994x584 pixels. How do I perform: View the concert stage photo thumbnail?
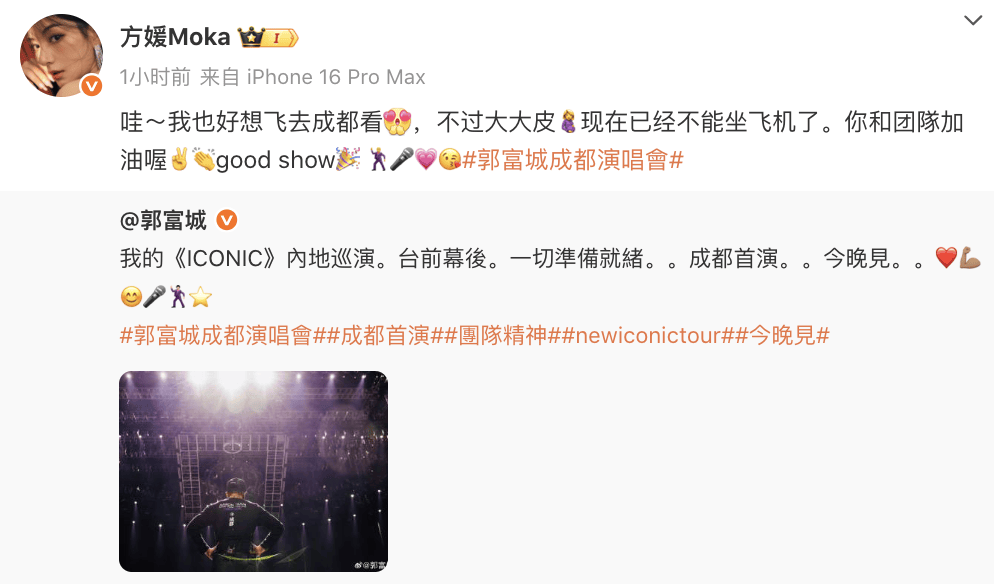click(254, 471)
